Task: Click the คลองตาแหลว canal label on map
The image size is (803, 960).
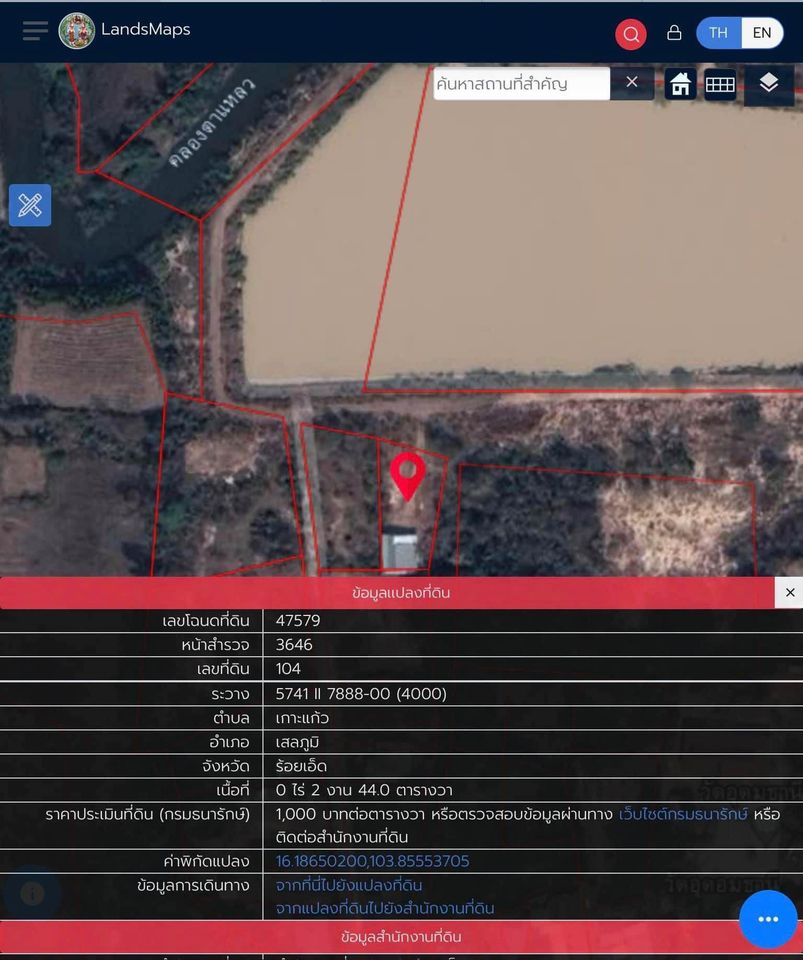Action: coord(212,122)
